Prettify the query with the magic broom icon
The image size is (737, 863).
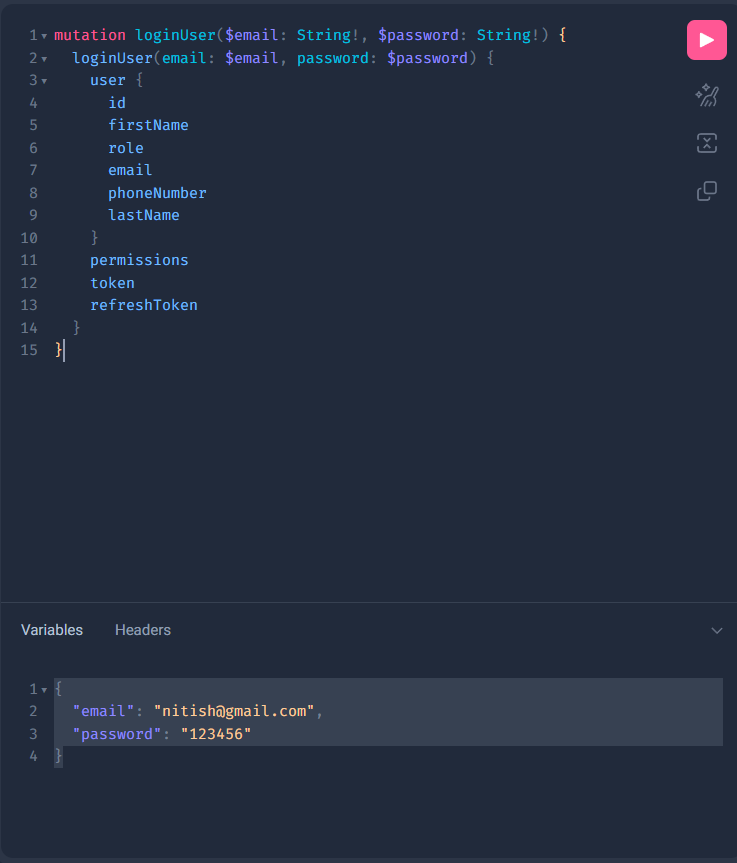click(707, 96)
